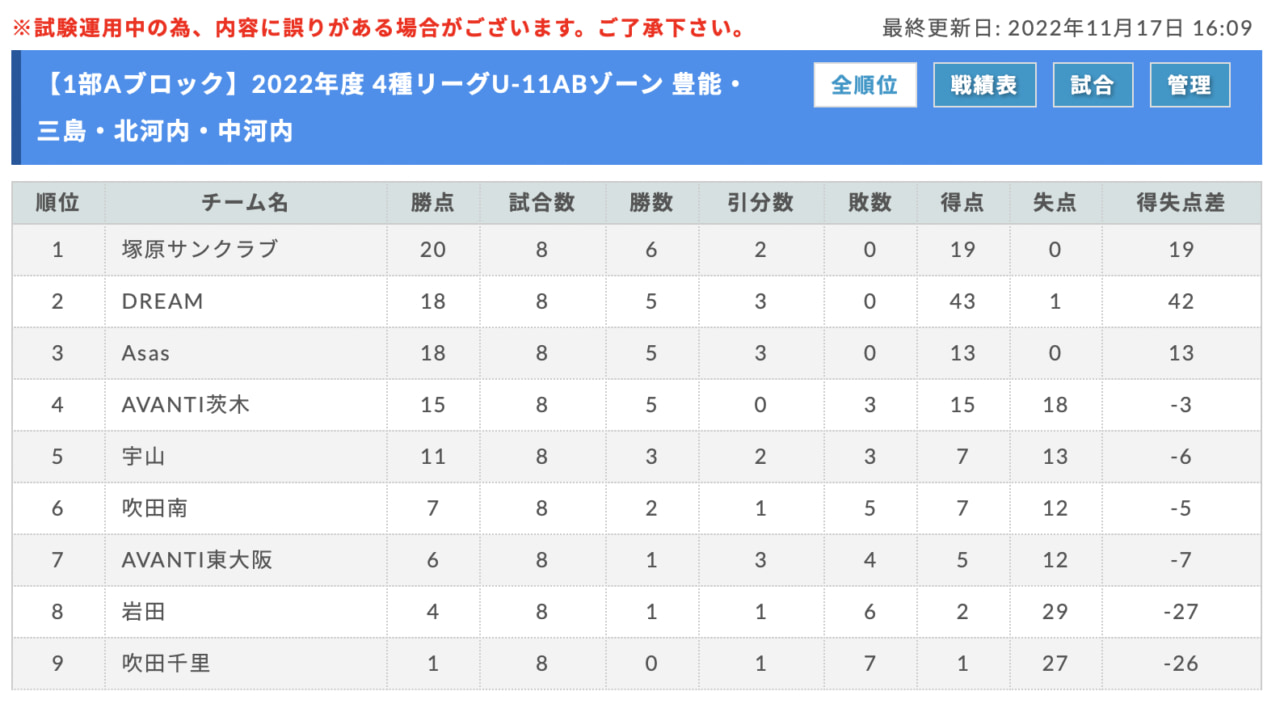The height and width of the screenshot is (708, 1280).
Task: Click the Asas team name
Action: tap(146, 353)
